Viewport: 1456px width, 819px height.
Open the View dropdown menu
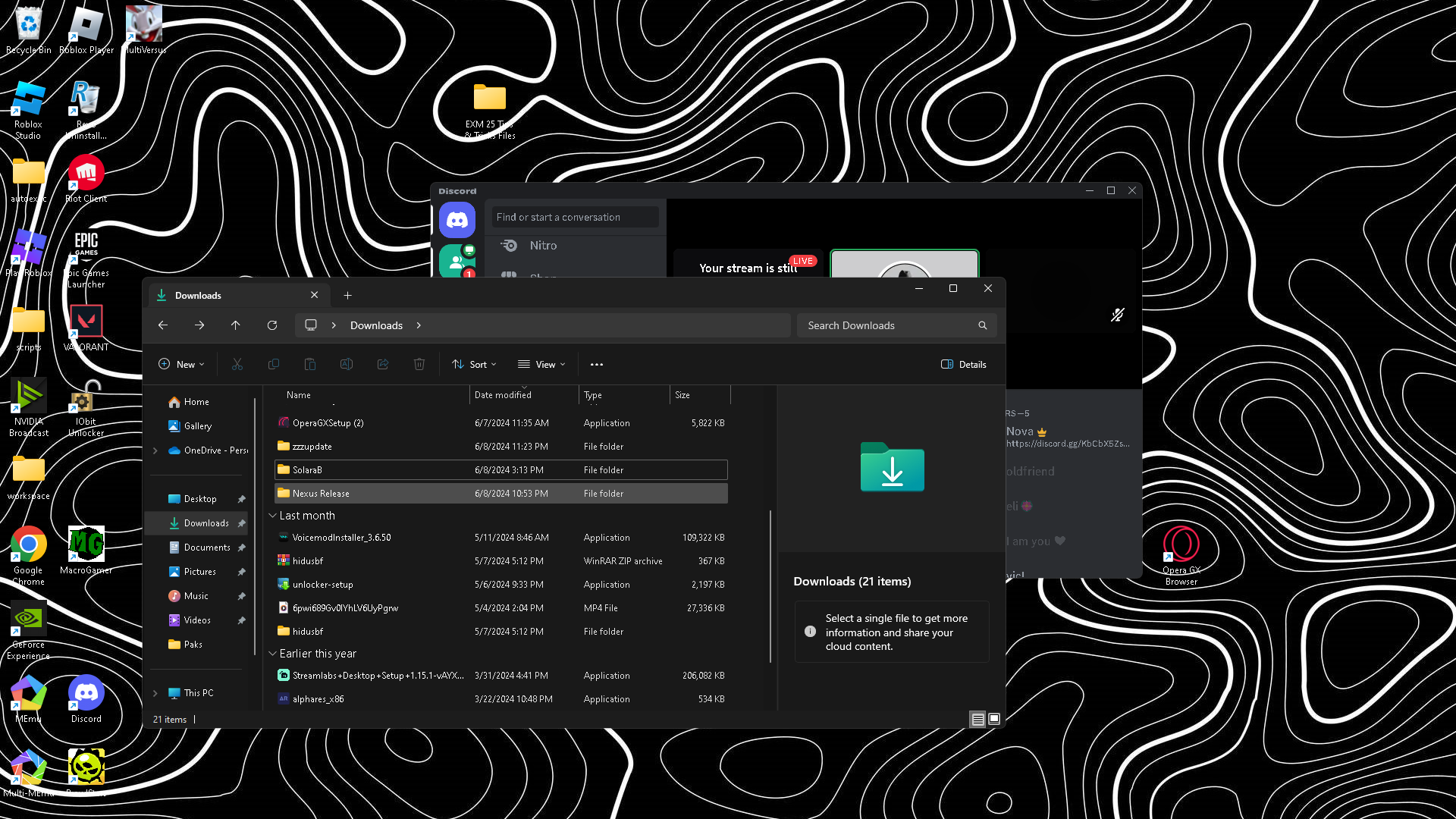click(541, 365)
